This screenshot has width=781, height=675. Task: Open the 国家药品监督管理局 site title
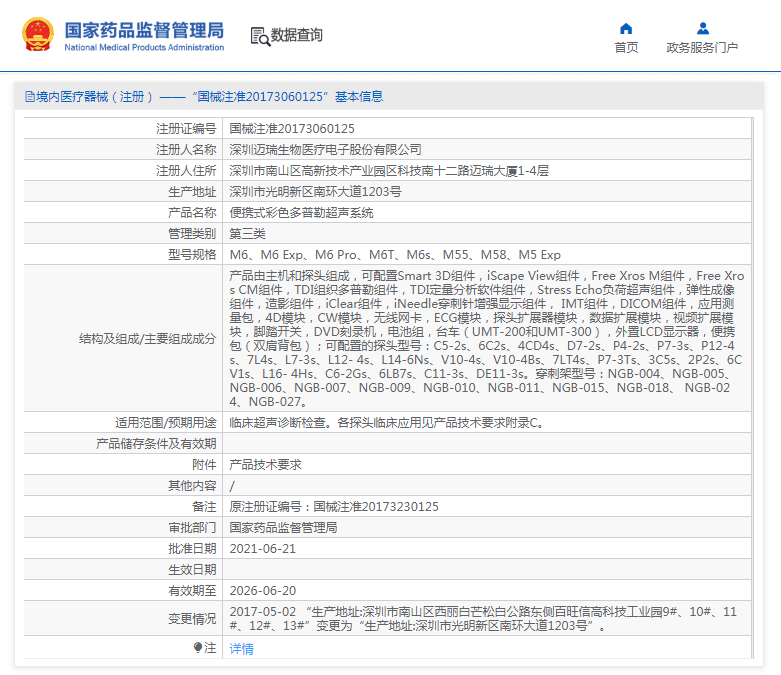(x=144, y=30)
